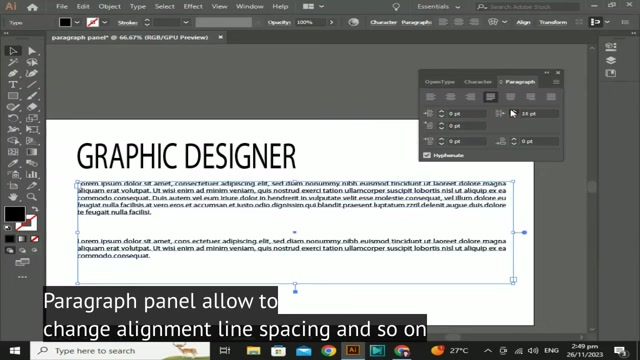Select the Paintbrush tool
The image size is (640, 360).
(x=32, y=96)
